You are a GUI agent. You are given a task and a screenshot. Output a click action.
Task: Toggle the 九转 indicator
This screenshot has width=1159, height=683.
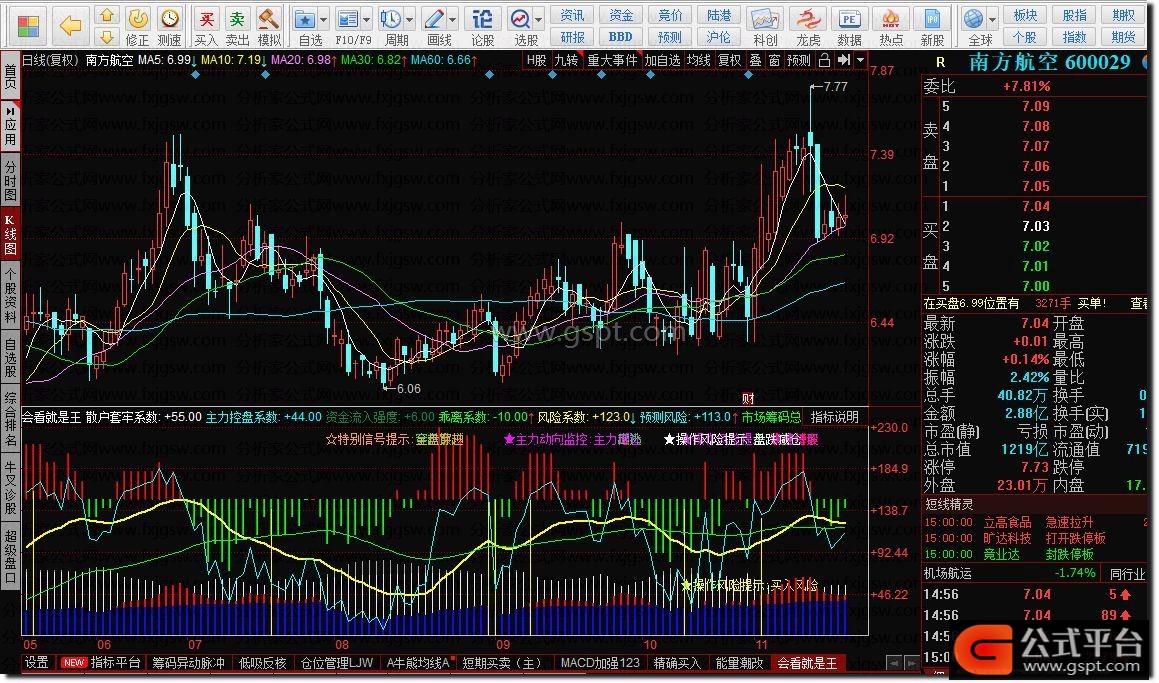566,61
